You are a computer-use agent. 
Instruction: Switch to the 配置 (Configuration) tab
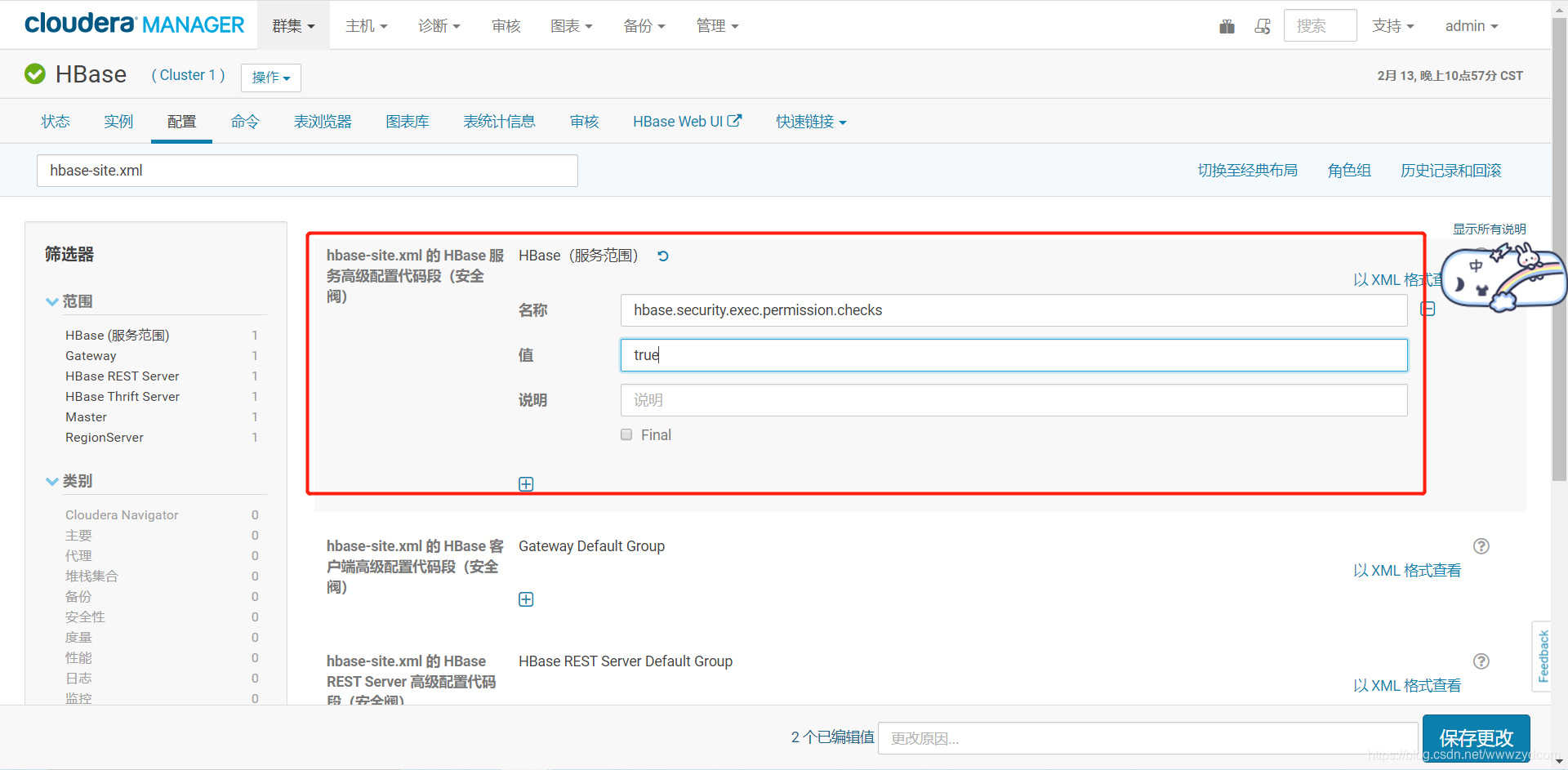[181, 121]
